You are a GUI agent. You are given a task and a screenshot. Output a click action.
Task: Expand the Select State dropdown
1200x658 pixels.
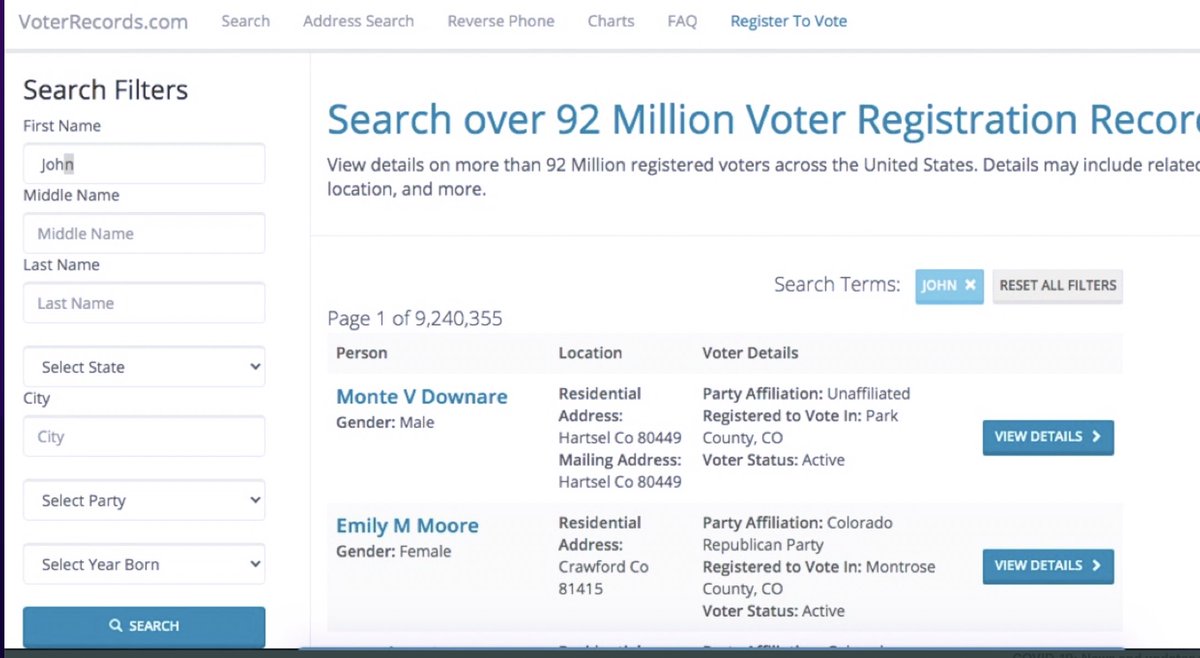pos(144,367)
